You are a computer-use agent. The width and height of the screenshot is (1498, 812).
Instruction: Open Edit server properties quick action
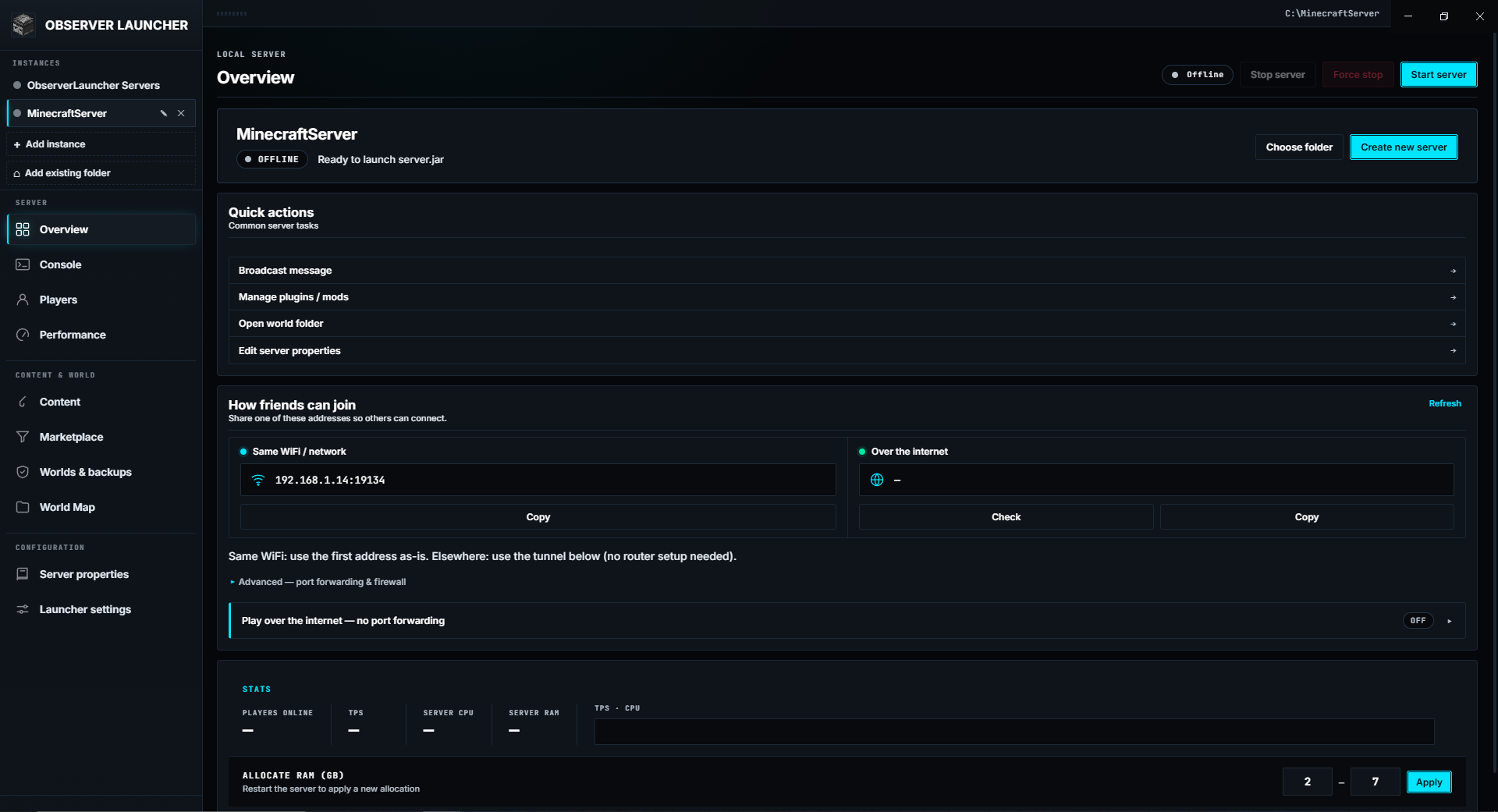pos(847,351)
